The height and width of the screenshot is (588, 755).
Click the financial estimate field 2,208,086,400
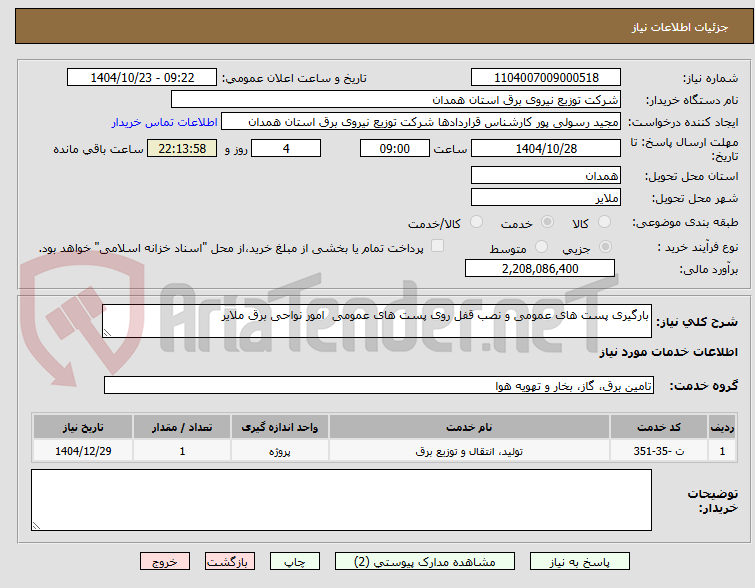540,268
